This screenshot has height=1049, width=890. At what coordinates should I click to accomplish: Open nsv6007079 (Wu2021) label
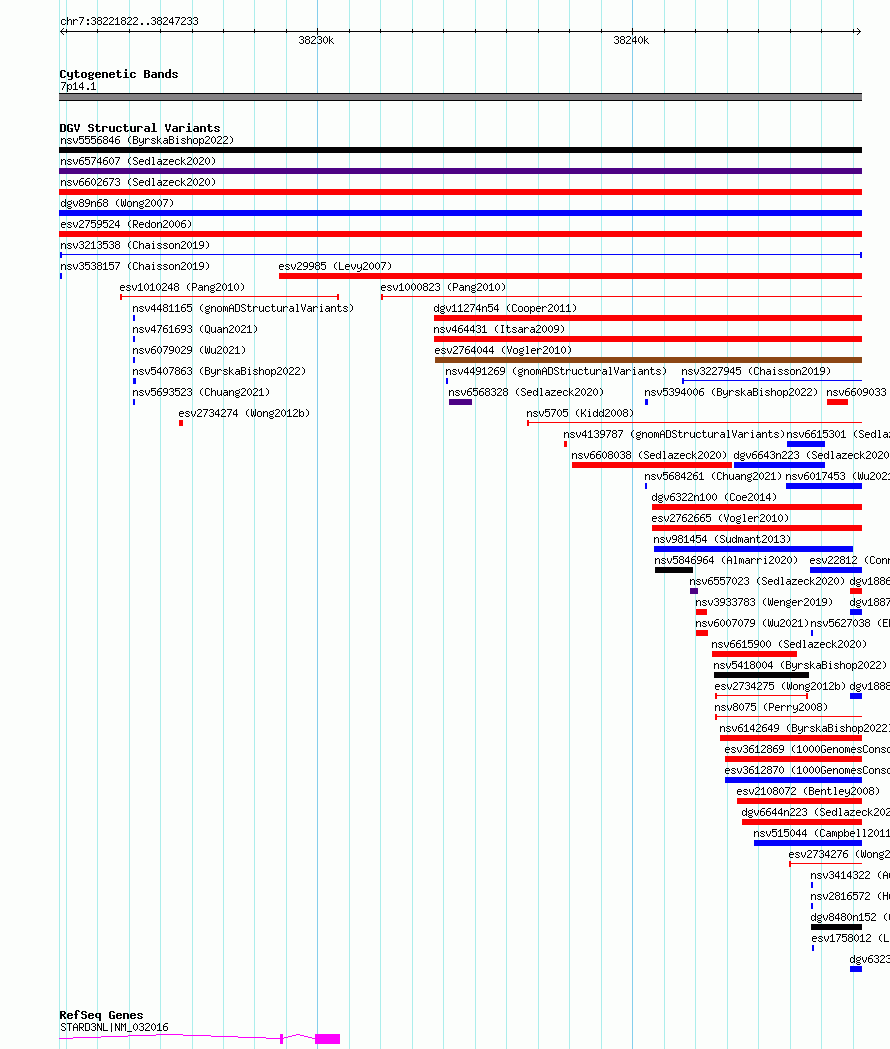pyautogui.click(x=752, y=624)
